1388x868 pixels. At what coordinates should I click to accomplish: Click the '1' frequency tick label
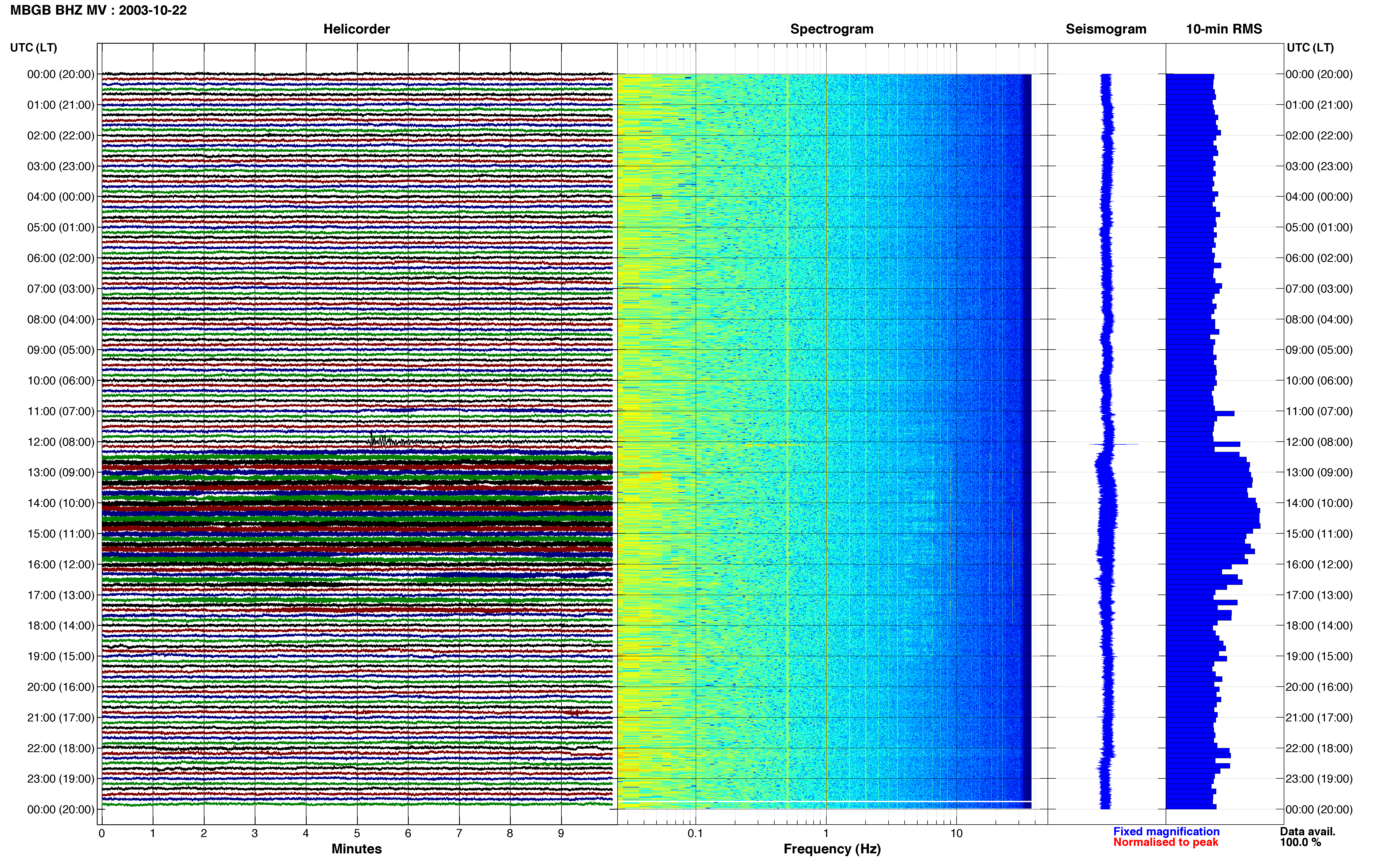click(826, 833)
